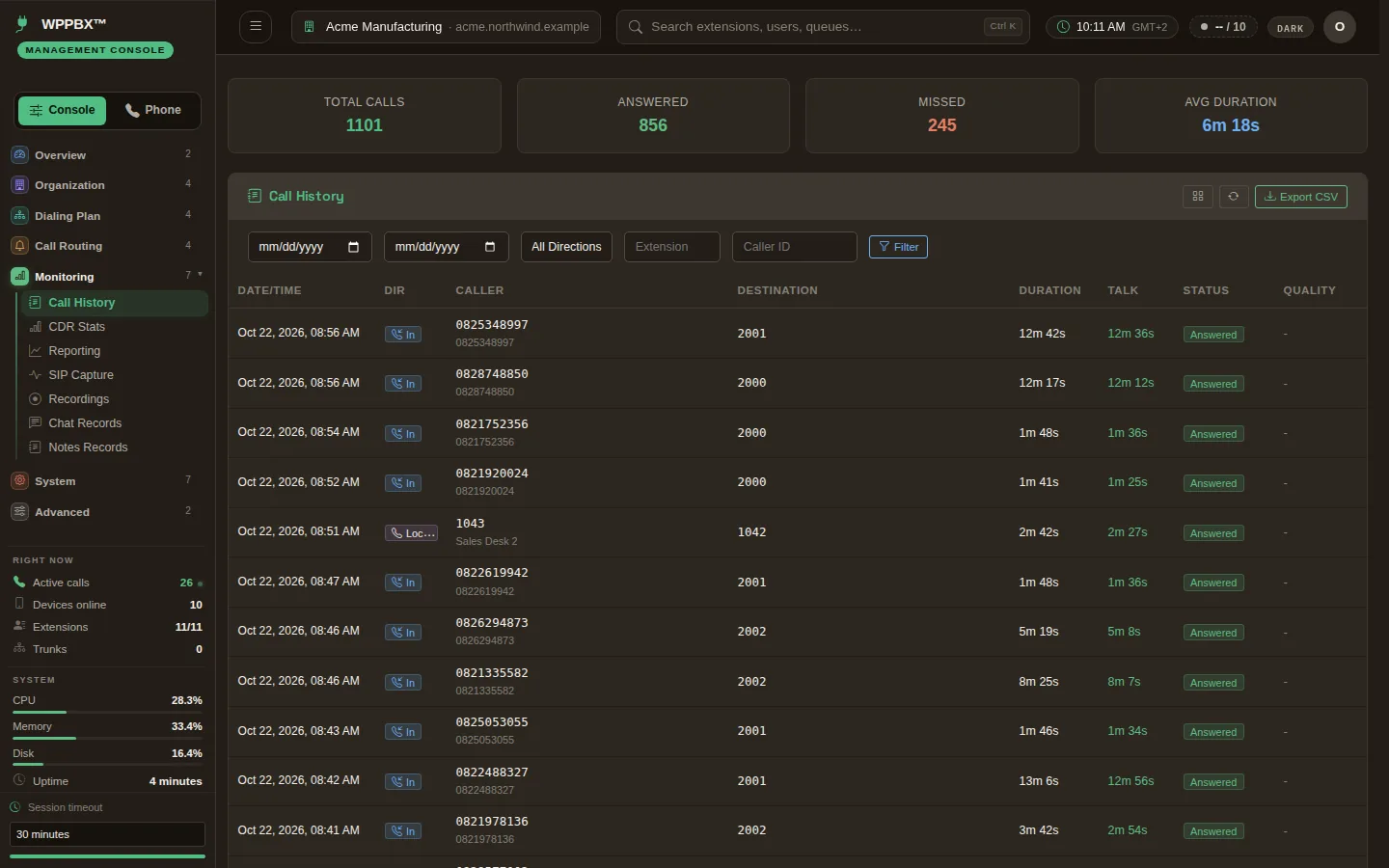Viewport: 1389px width, 868px height.
Task: Focus the search extensions, users, queues box
Action: [x=822, y=27]
